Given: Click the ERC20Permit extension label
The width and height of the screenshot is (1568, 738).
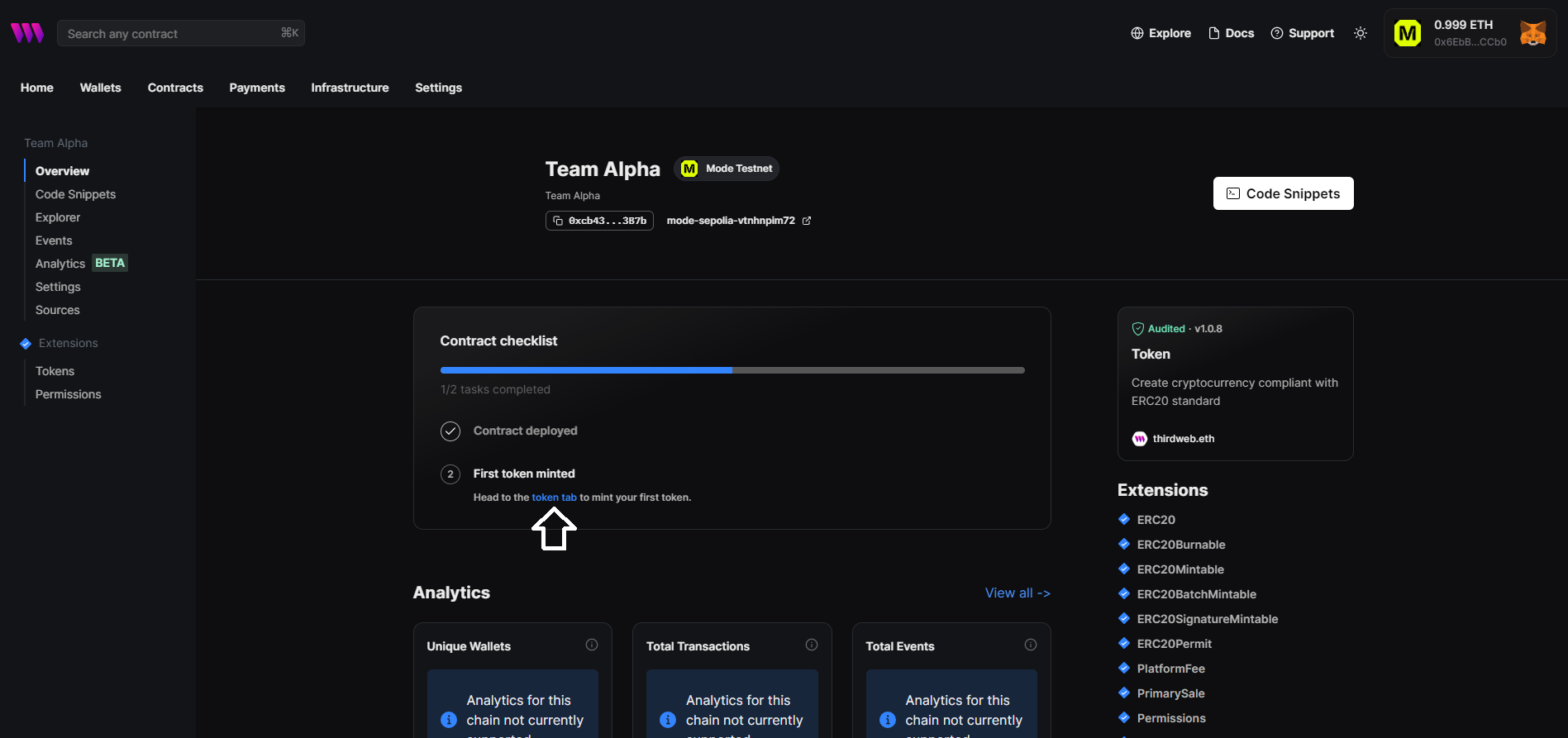Looking at the screenshot, I should 1175,644.
